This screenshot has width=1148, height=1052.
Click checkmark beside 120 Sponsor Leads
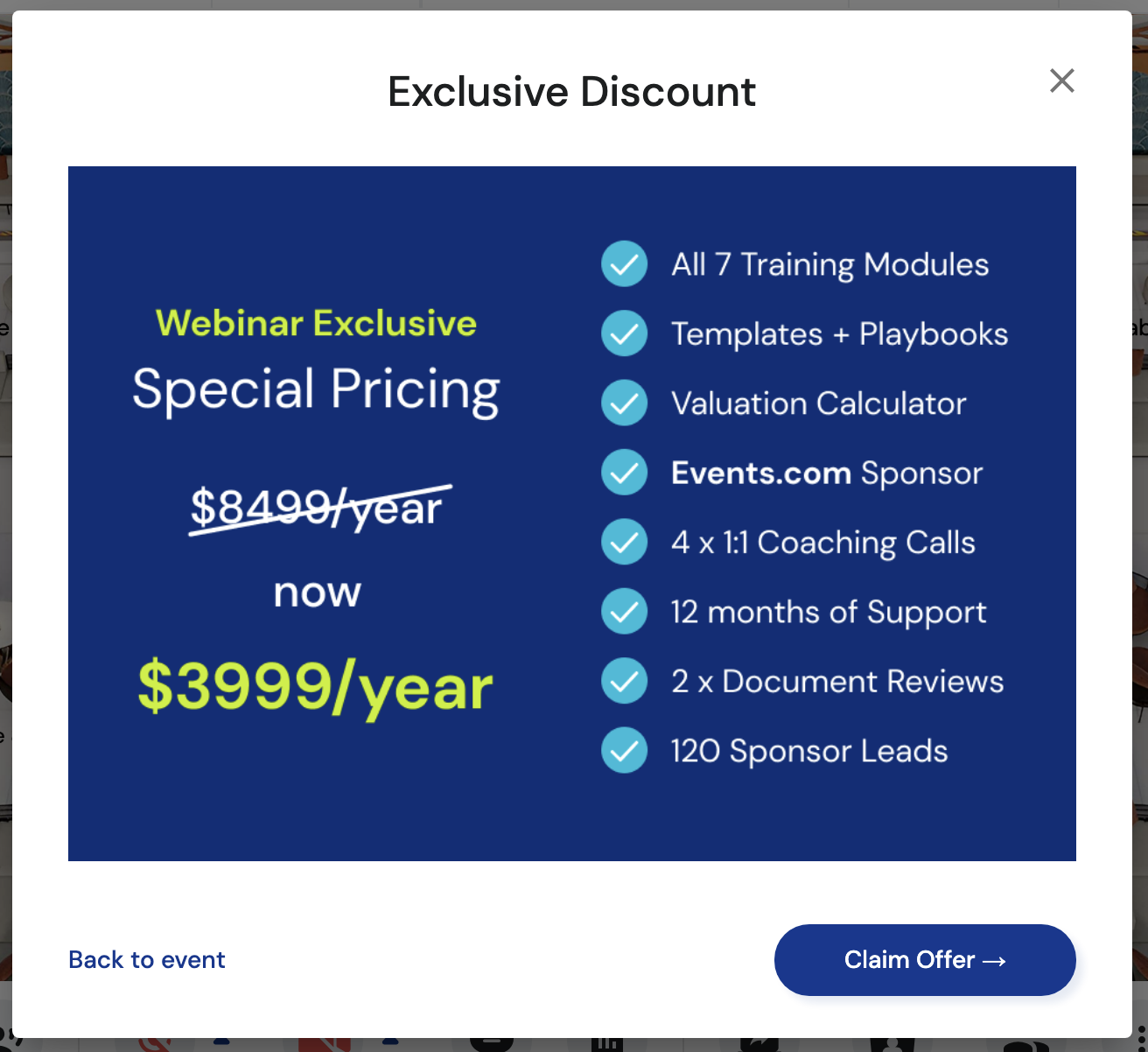624,750
